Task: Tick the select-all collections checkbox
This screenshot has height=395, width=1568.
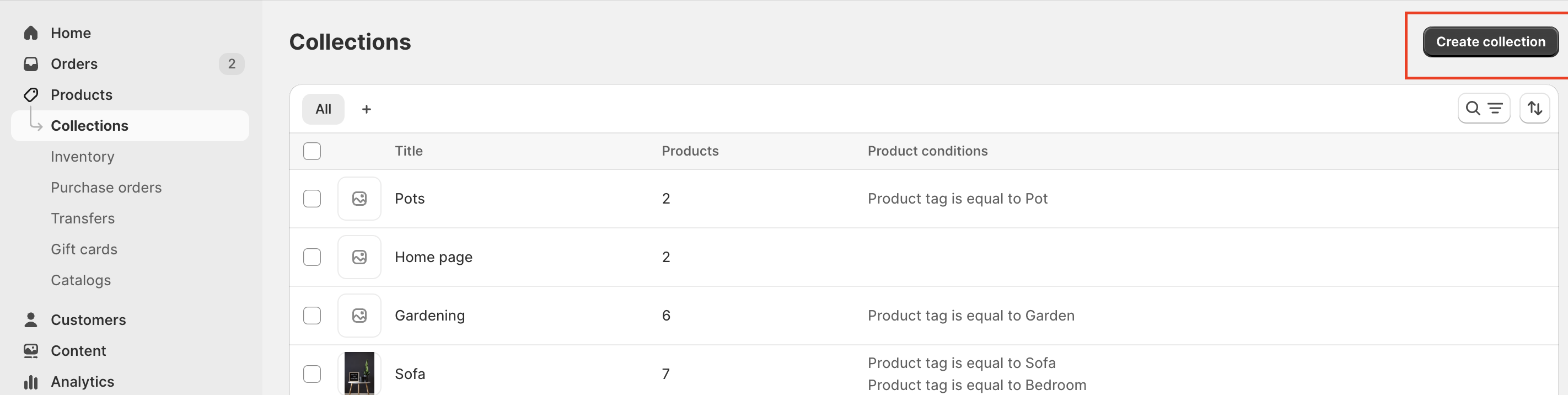Action: pyautogui.click(x=312, y=151)
